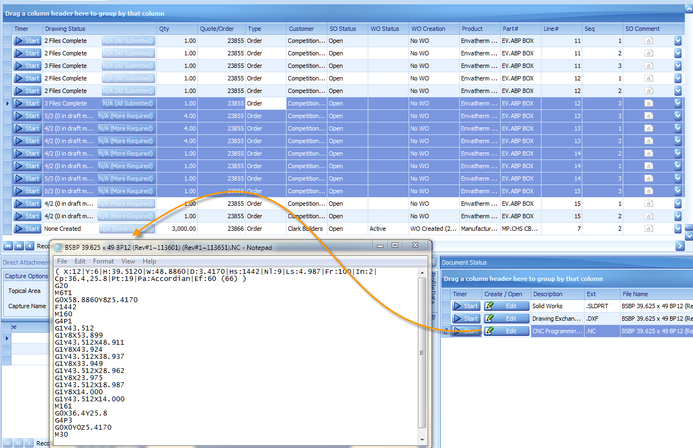Start timer on Solid Works document row

[x=466, y=306]
